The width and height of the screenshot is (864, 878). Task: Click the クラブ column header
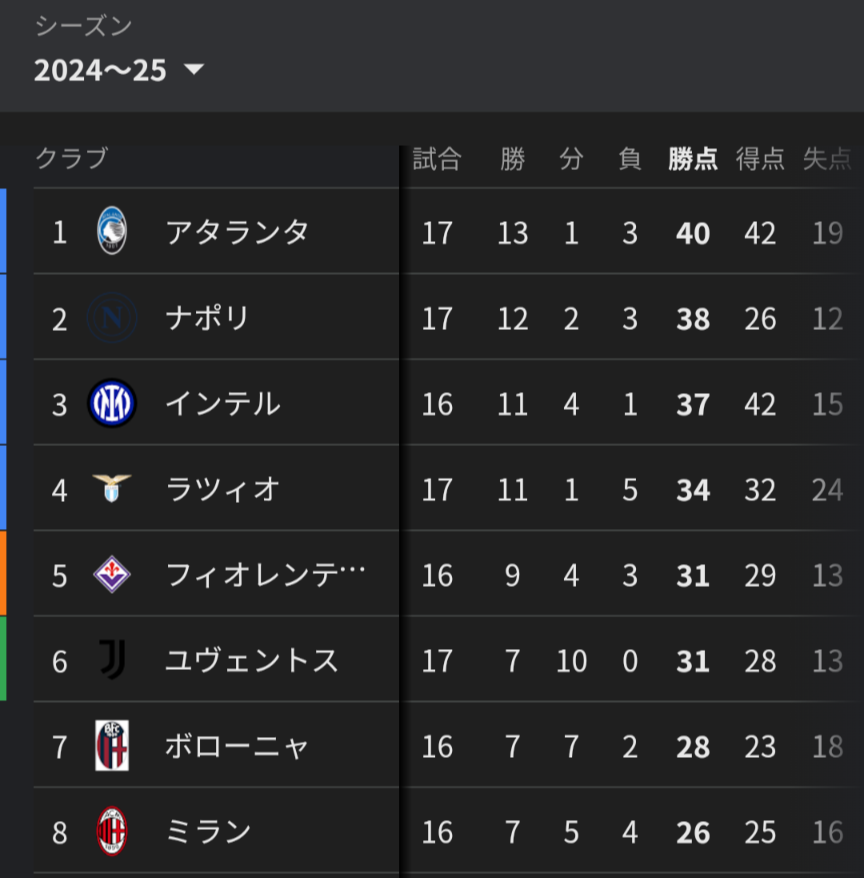pyautogui.click(x=71, y=159)
